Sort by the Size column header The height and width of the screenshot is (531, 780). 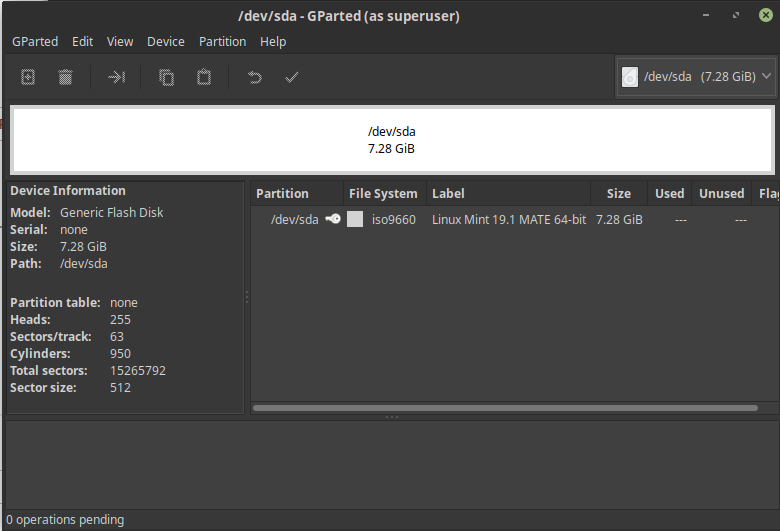[618, 193]
